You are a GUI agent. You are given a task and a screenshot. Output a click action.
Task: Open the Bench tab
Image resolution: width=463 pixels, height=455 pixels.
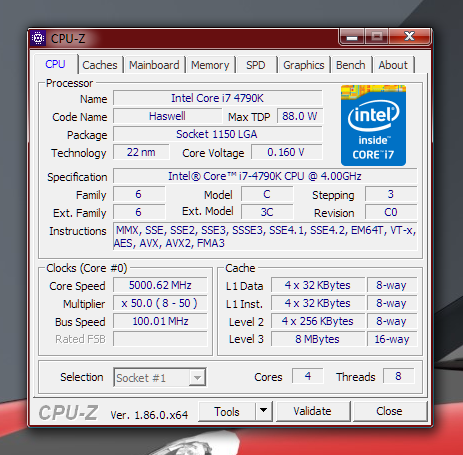tap(351, 65)
